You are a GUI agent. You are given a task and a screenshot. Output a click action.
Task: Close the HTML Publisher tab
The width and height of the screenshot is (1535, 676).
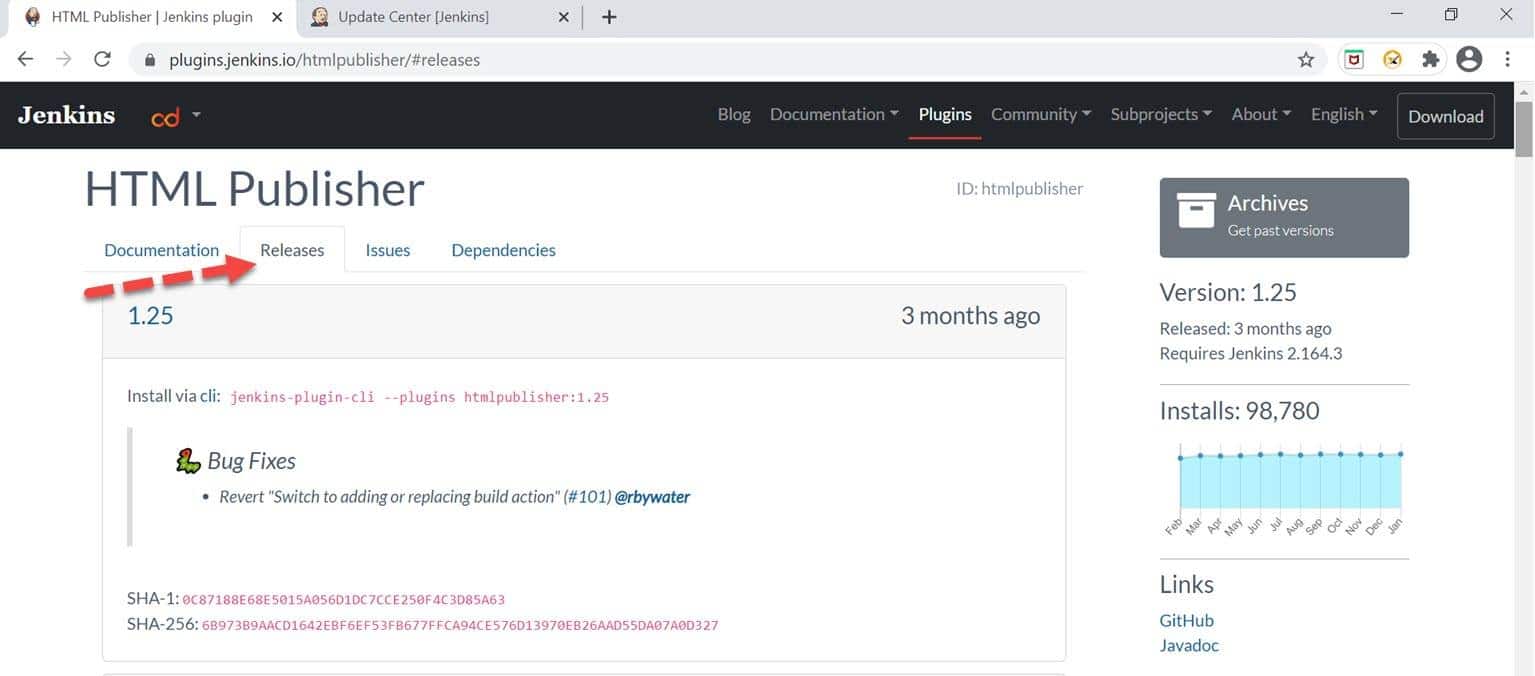278,17
